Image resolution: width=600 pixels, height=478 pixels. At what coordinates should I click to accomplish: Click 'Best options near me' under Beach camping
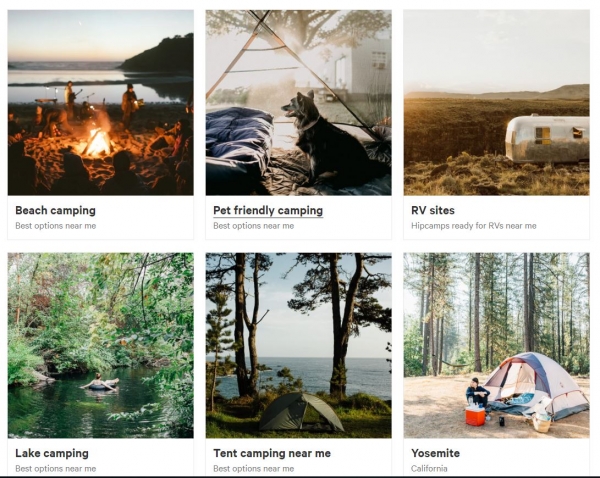click(x=55, y=226)
